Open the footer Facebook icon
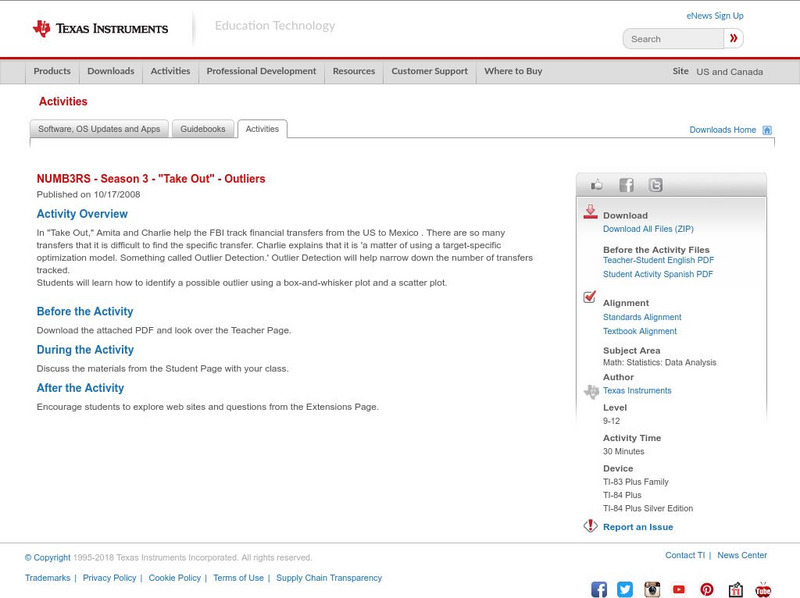The width and height of the screenshot is (800, 598). tap(599, 589)
